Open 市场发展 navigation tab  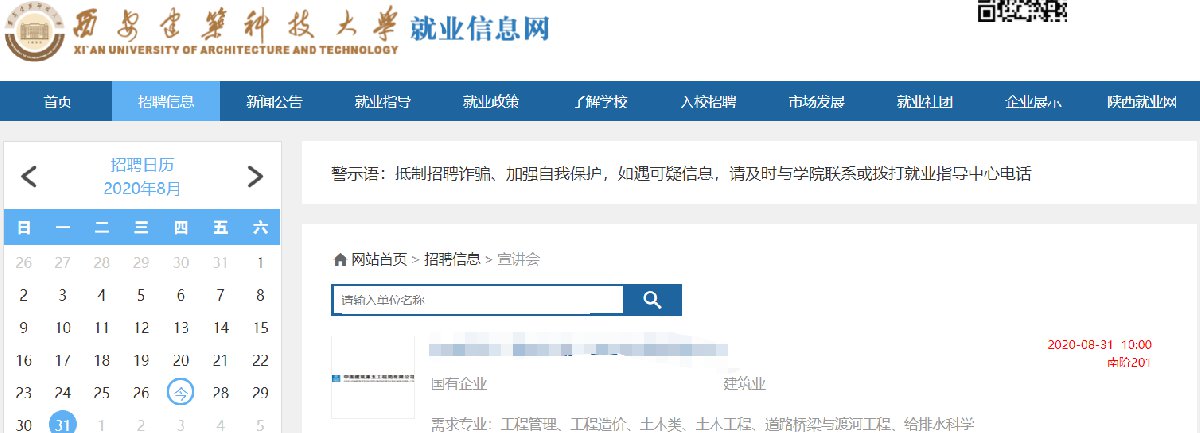816,102
